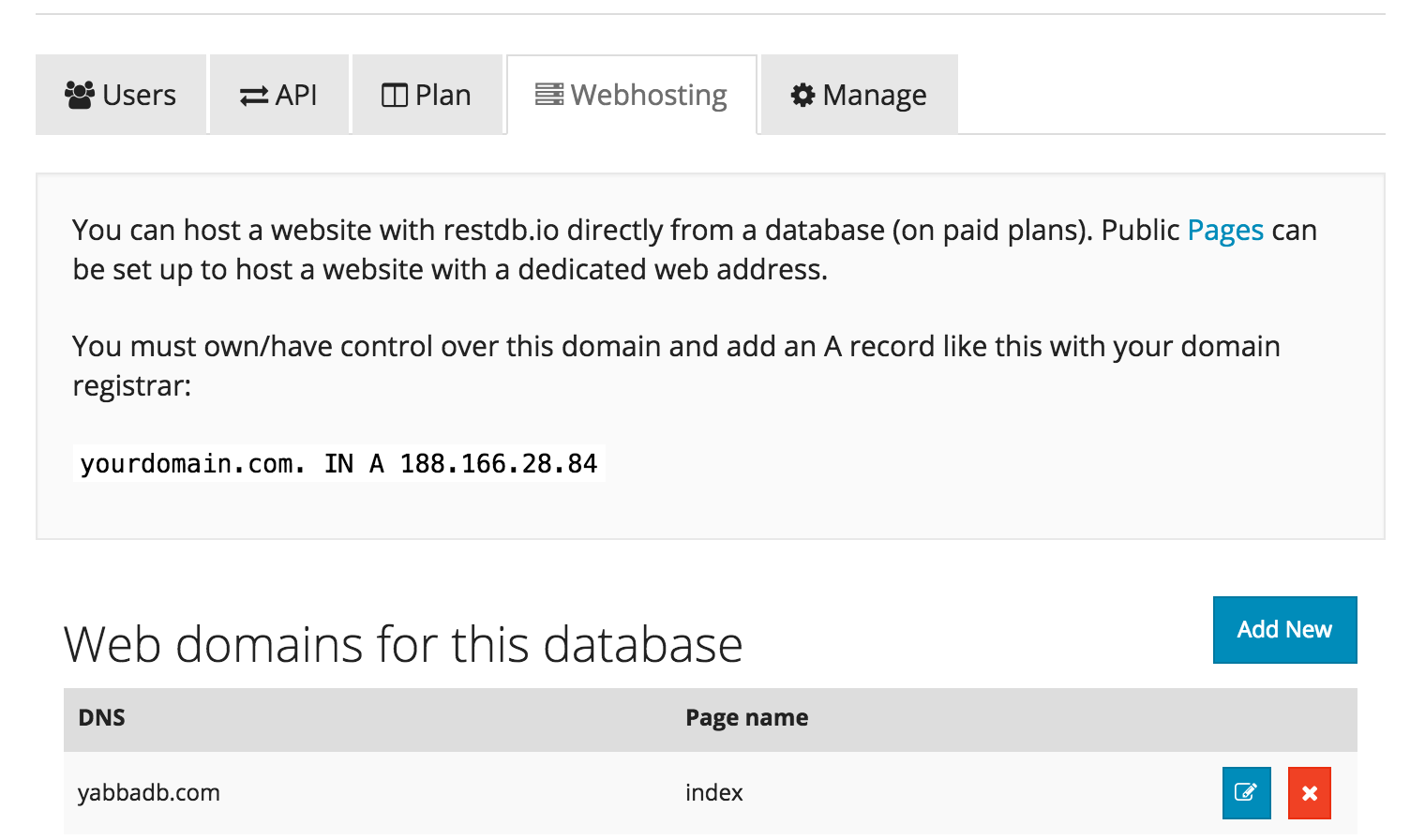The height and width of the screenshot is (840, 1410).
Task: Select the Webhosting tab label
Action: 649,95
